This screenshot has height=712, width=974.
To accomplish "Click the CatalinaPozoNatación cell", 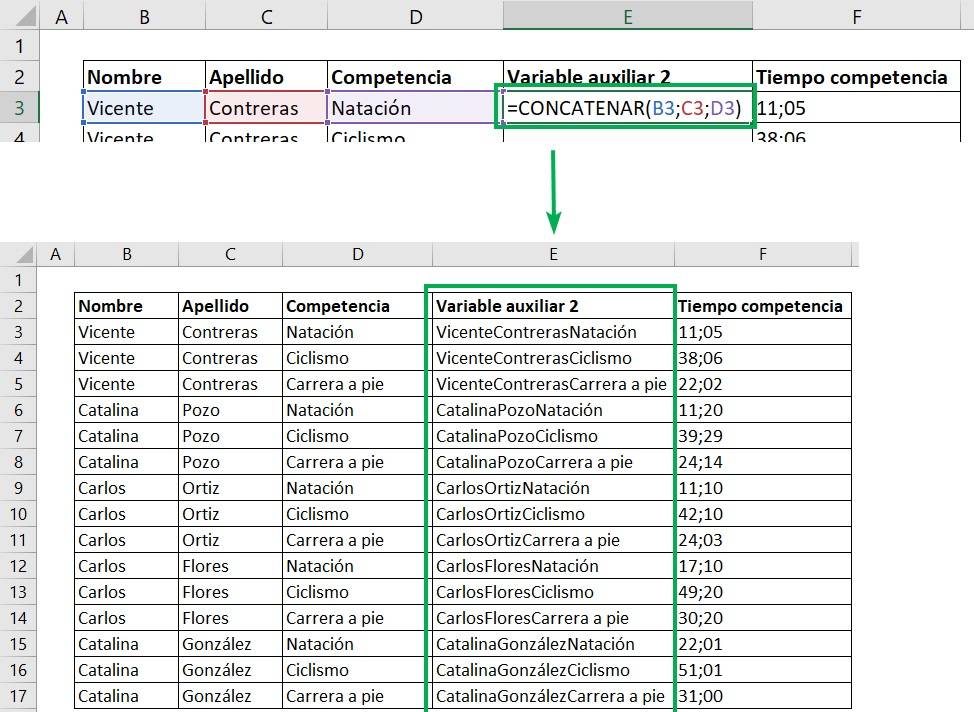I will [x=552, y=410].
